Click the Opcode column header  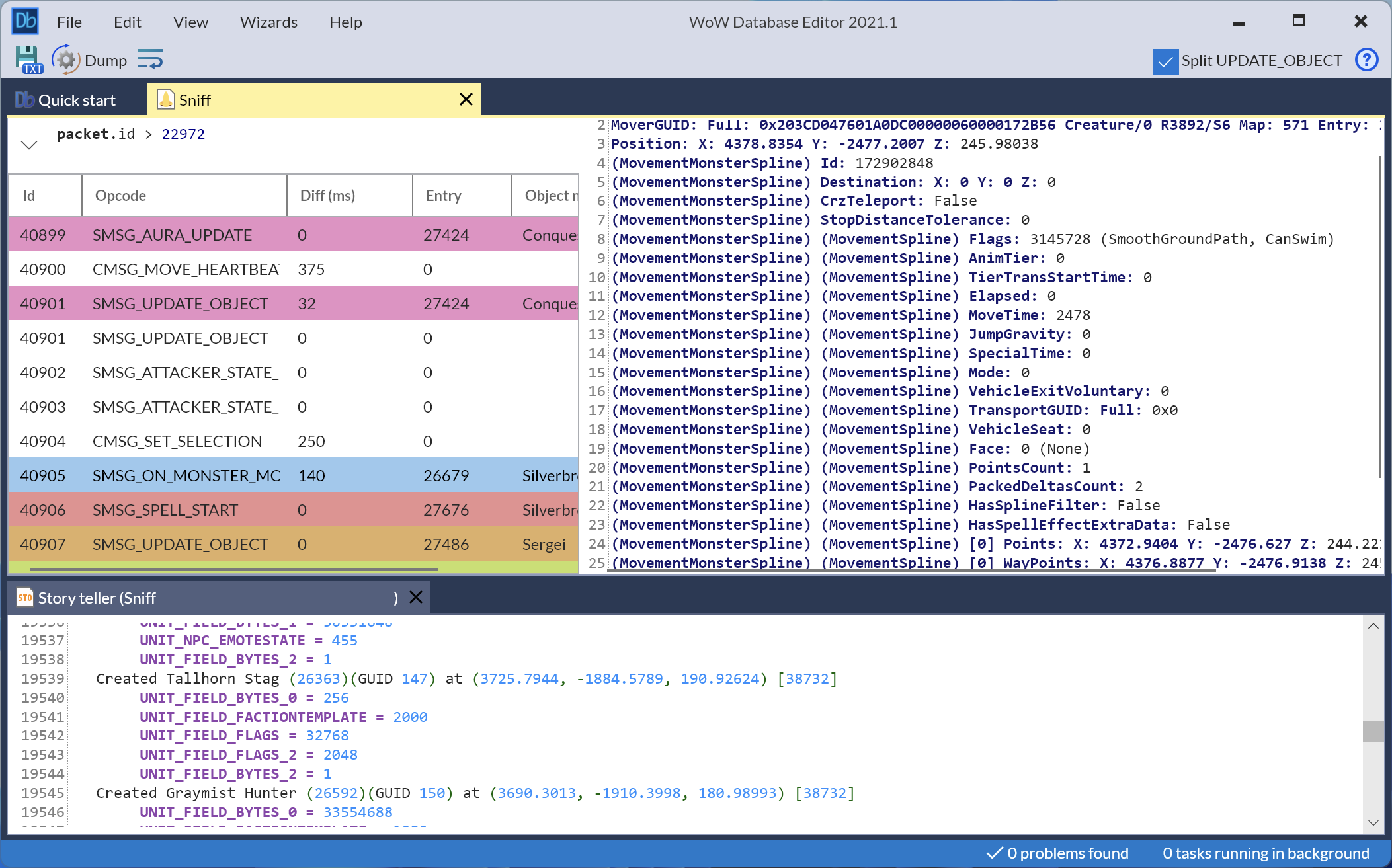[121, 195]
